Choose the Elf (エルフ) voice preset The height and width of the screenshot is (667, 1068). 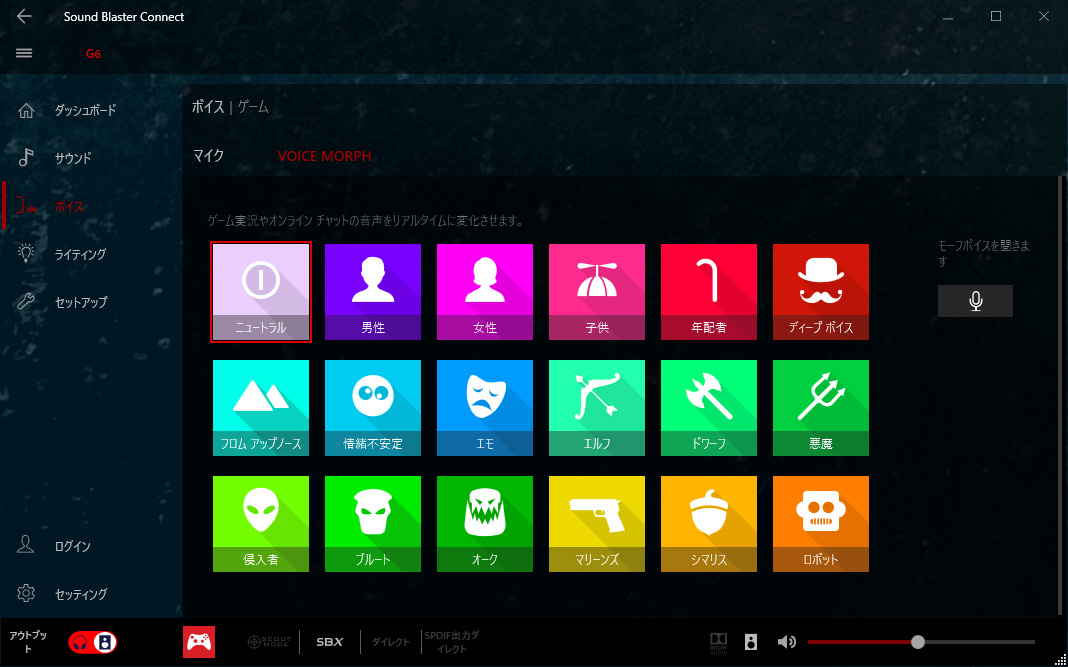596,407
